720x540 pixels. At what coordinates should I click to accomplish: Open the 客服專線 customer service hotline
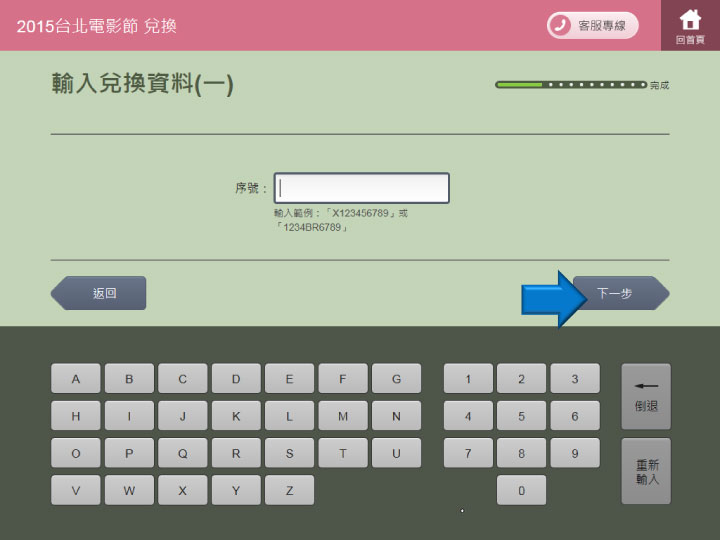pyautogui.click(x=592, y=25)
